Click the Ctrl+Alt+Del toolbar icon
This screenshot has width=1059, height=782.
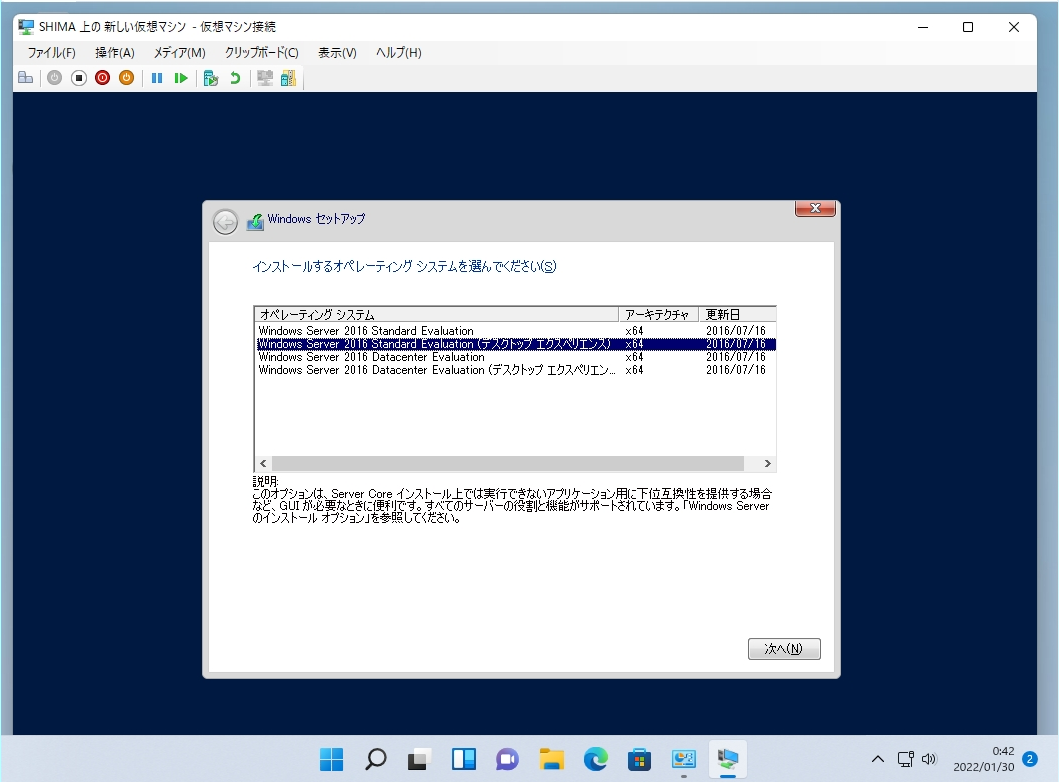pos(26,78)
